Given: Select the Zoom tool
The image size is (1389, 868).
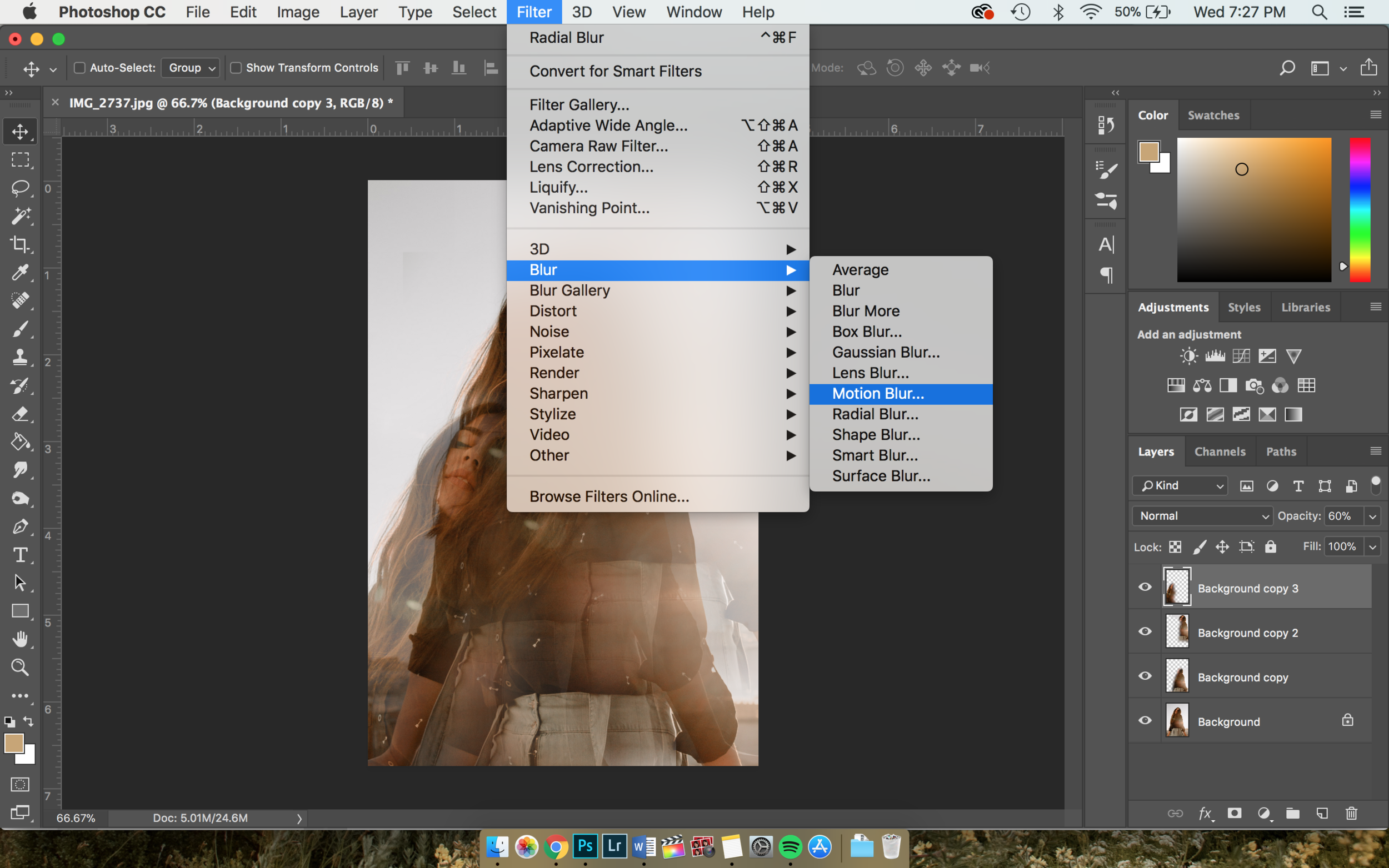Looking at the screenshot, I should point(20,668).
